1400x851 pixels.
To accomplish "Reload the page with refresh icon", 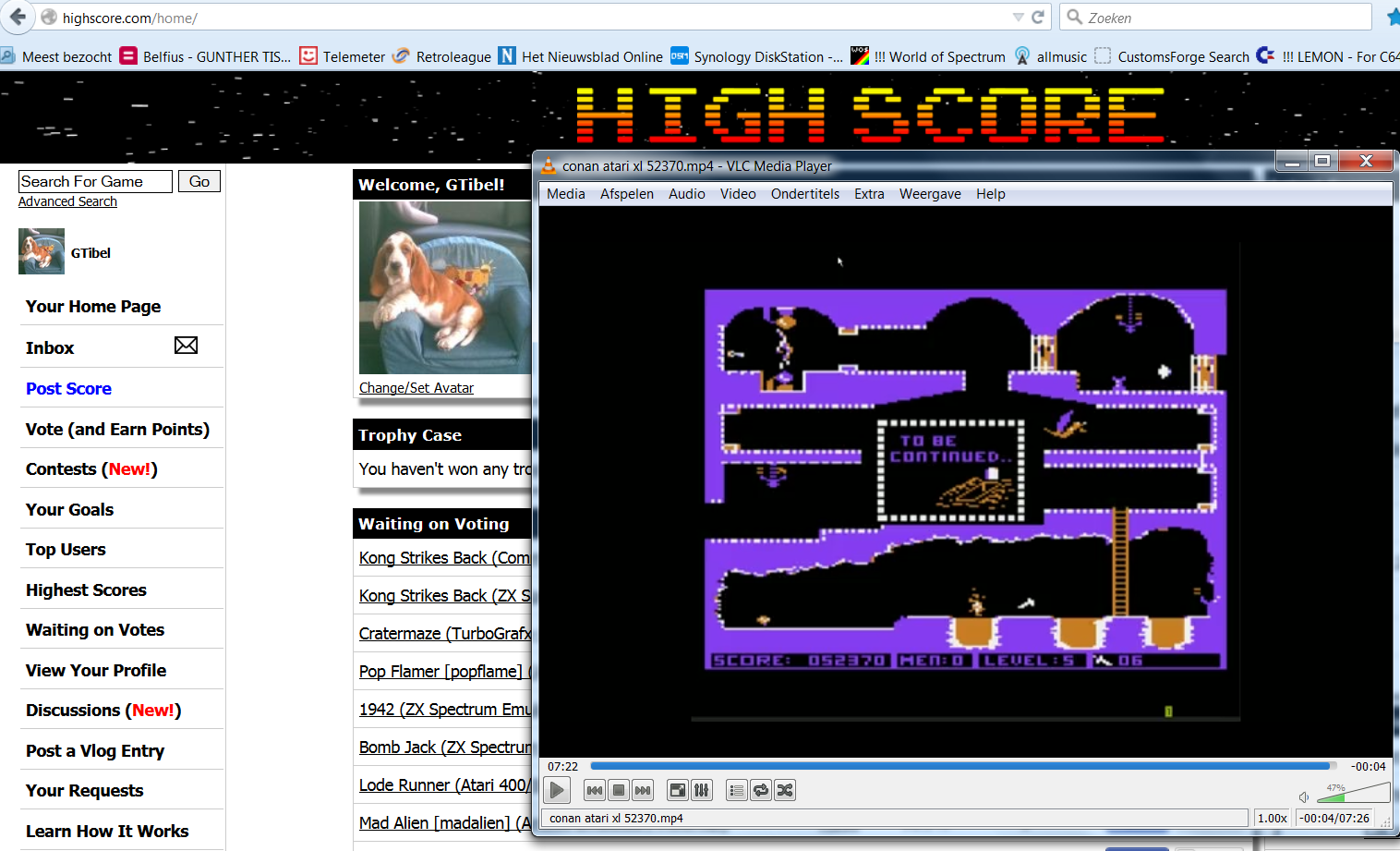I will coord(1038,18).
